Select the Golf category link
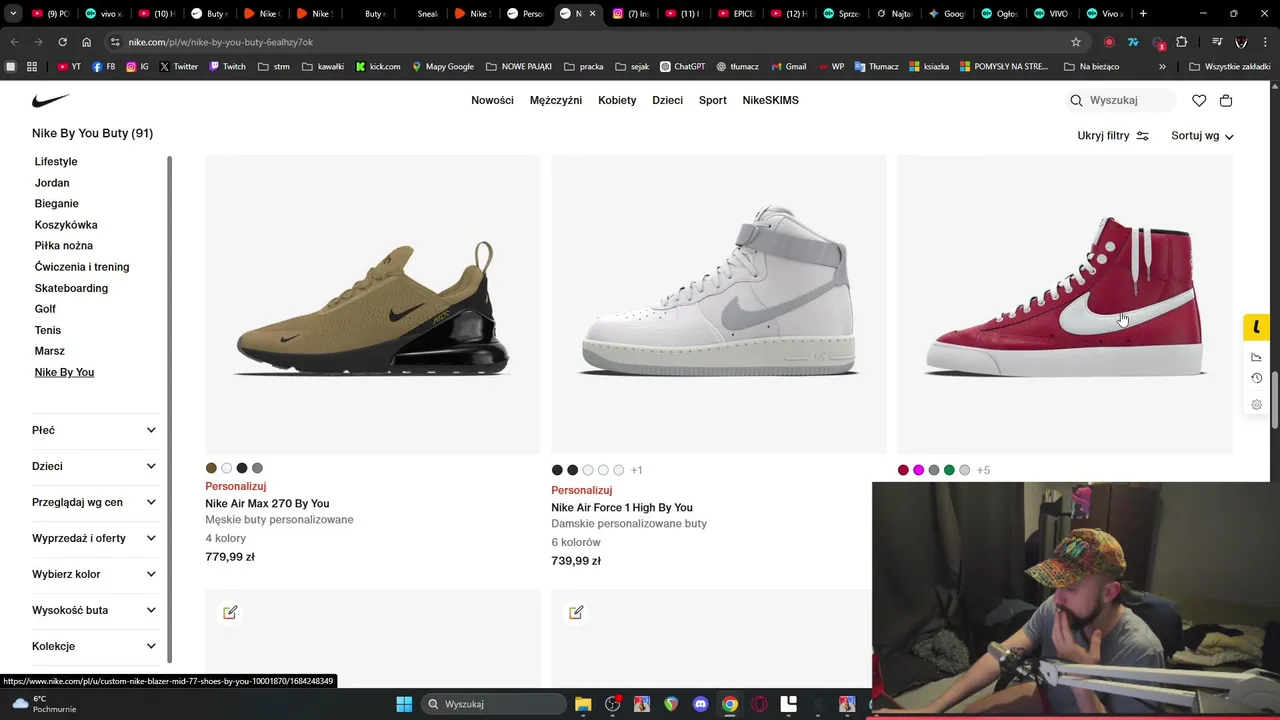The image size is (1280, 720). click(45, 309)
